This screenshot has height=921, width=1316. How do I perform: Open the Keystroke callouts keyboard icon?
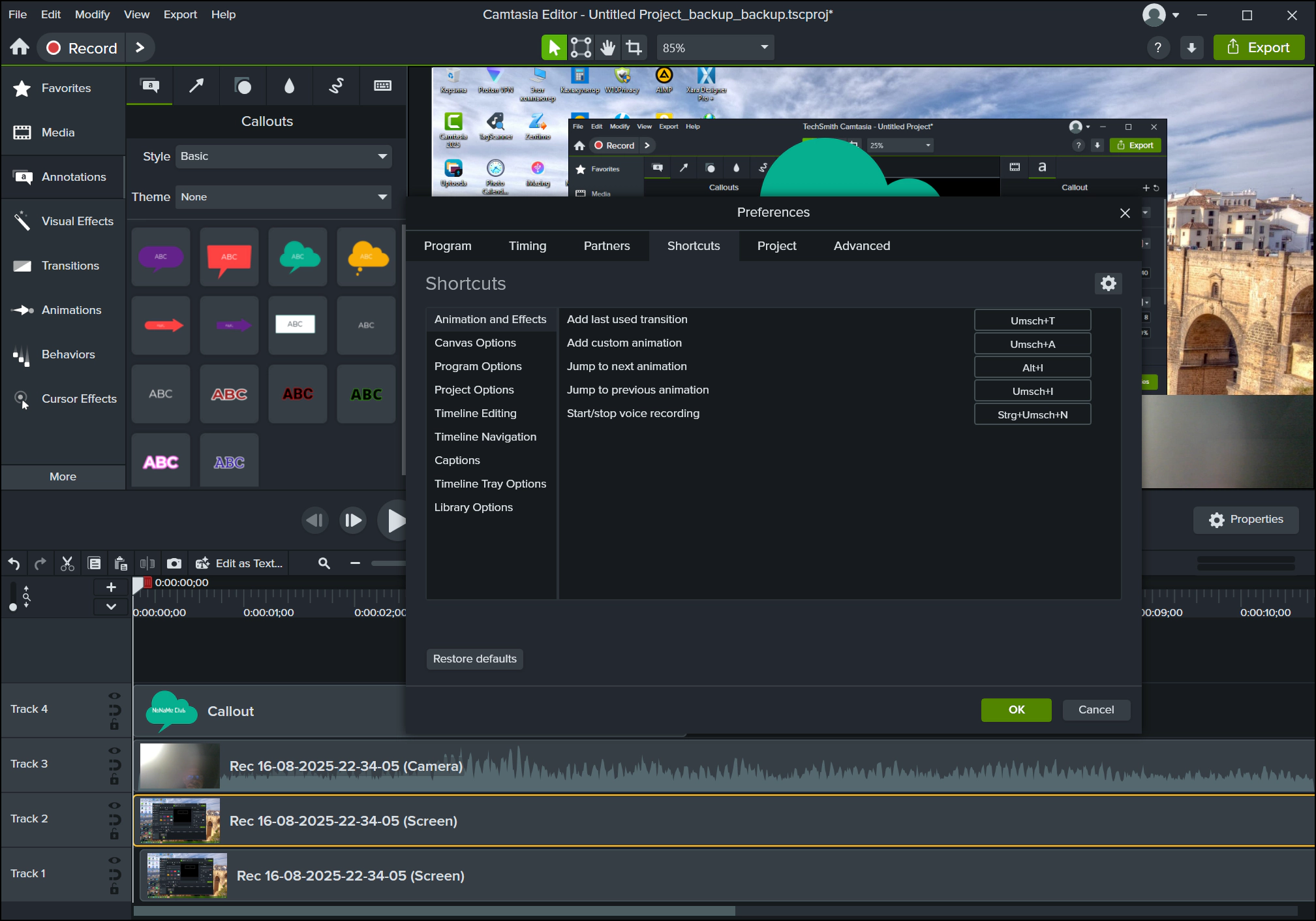pos(382,86)
